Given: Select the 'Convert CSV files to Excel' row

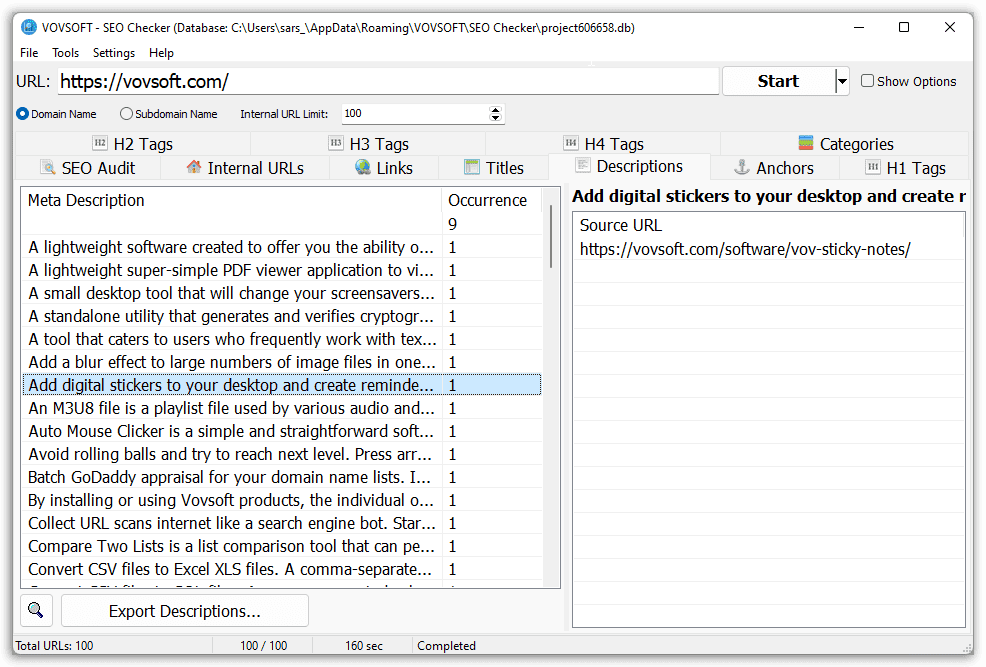Looking at the screenshot, I should click(x=282, y=569).
